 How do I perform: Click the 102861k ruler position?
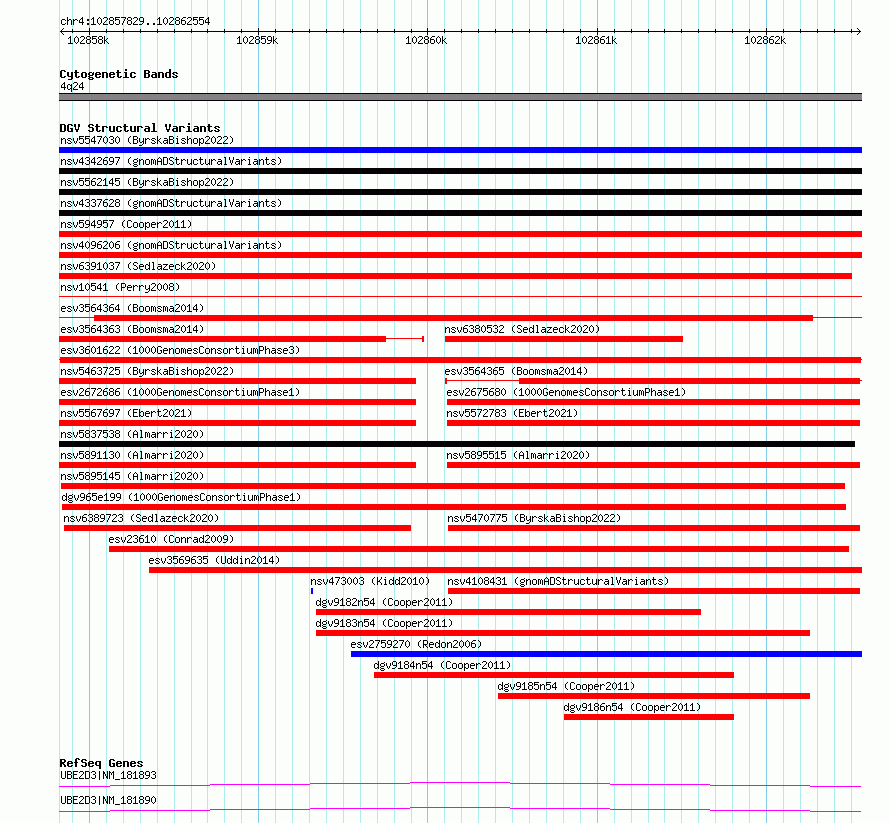pos(596,40)
